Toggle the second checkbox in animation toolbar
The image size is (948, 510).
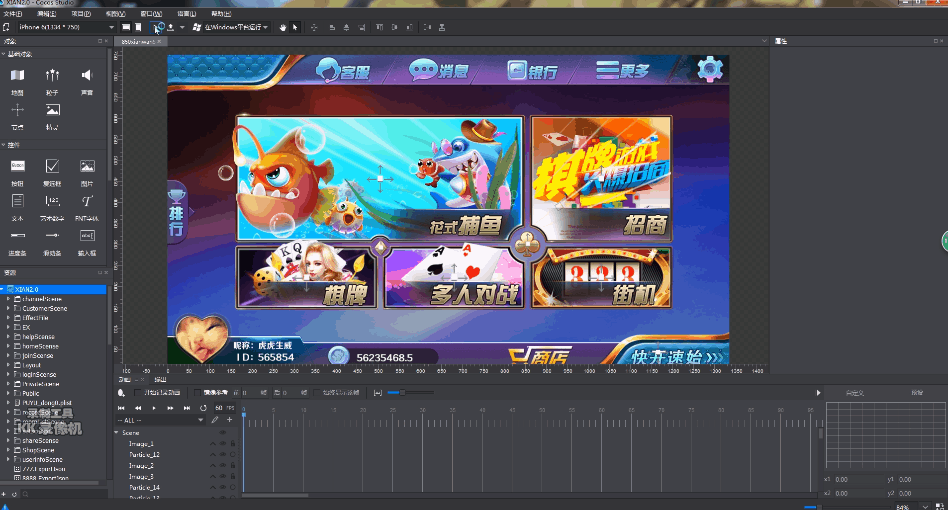pyautogui.click(x=197, y=393)
